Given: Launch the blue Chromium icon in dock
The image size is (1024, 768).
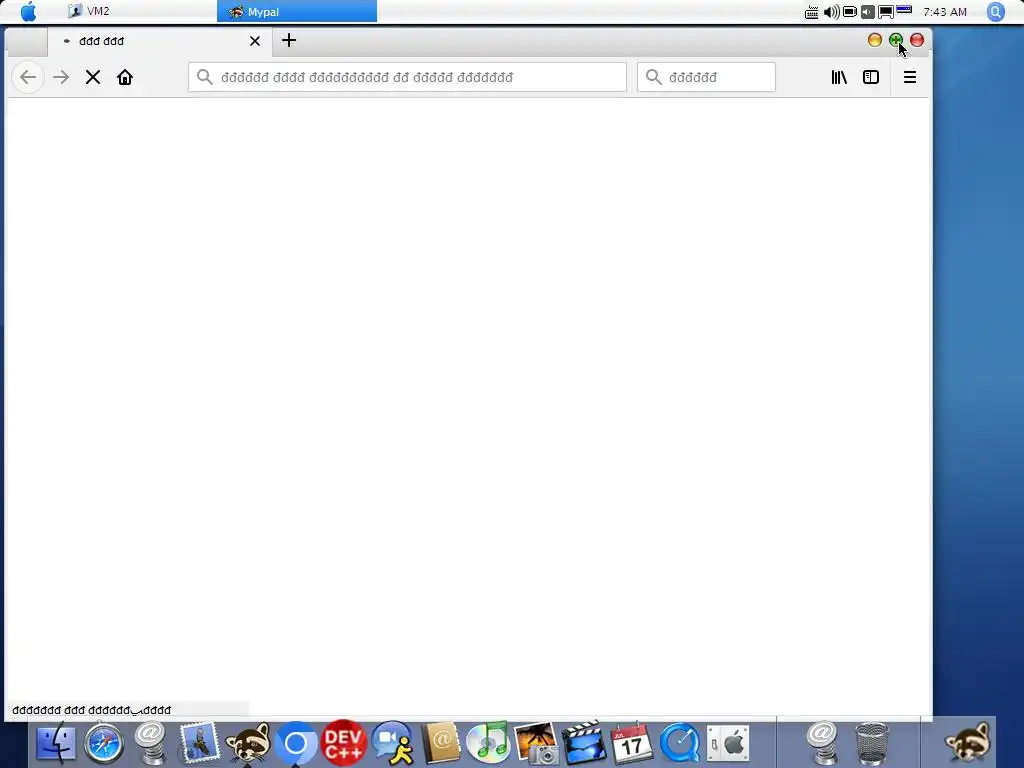Looking at the screenshot, I should tap(295, 743).
